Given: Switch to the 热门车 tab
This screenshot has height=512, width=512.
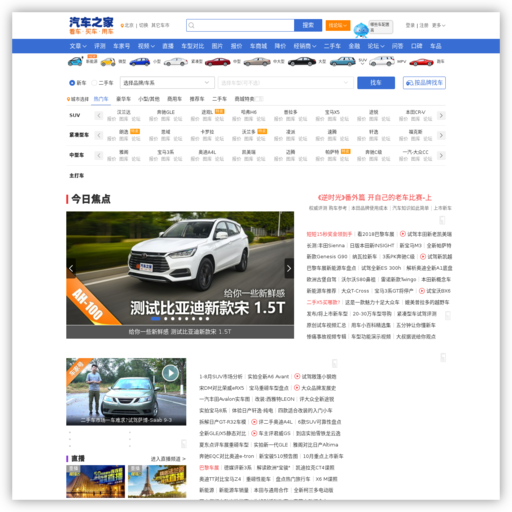Looking at the screenshot, I should (101, 99).
